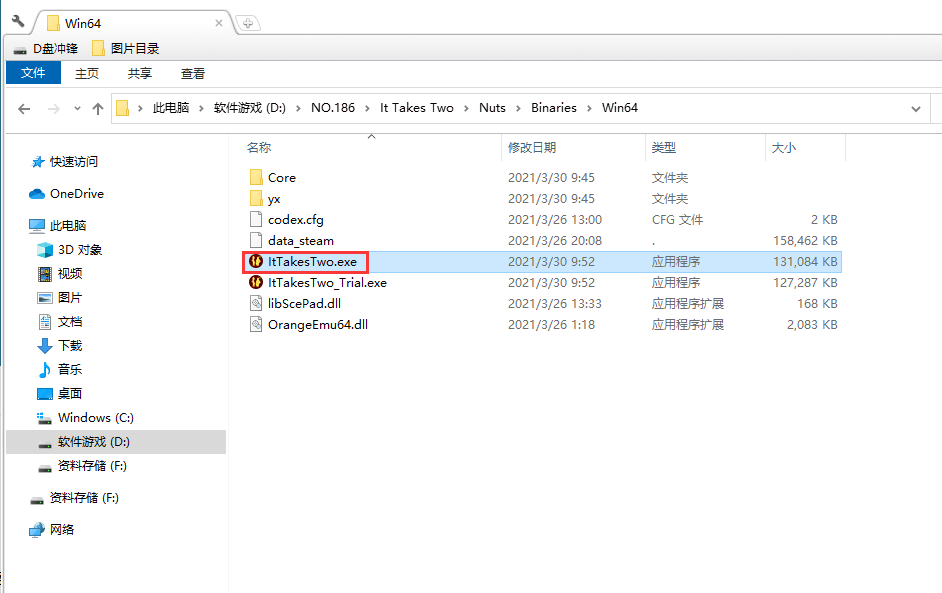Image resolution: width=942 pixels, height=593 pixels.
Task: Close the Win64 tab
Action: point(219,23)
